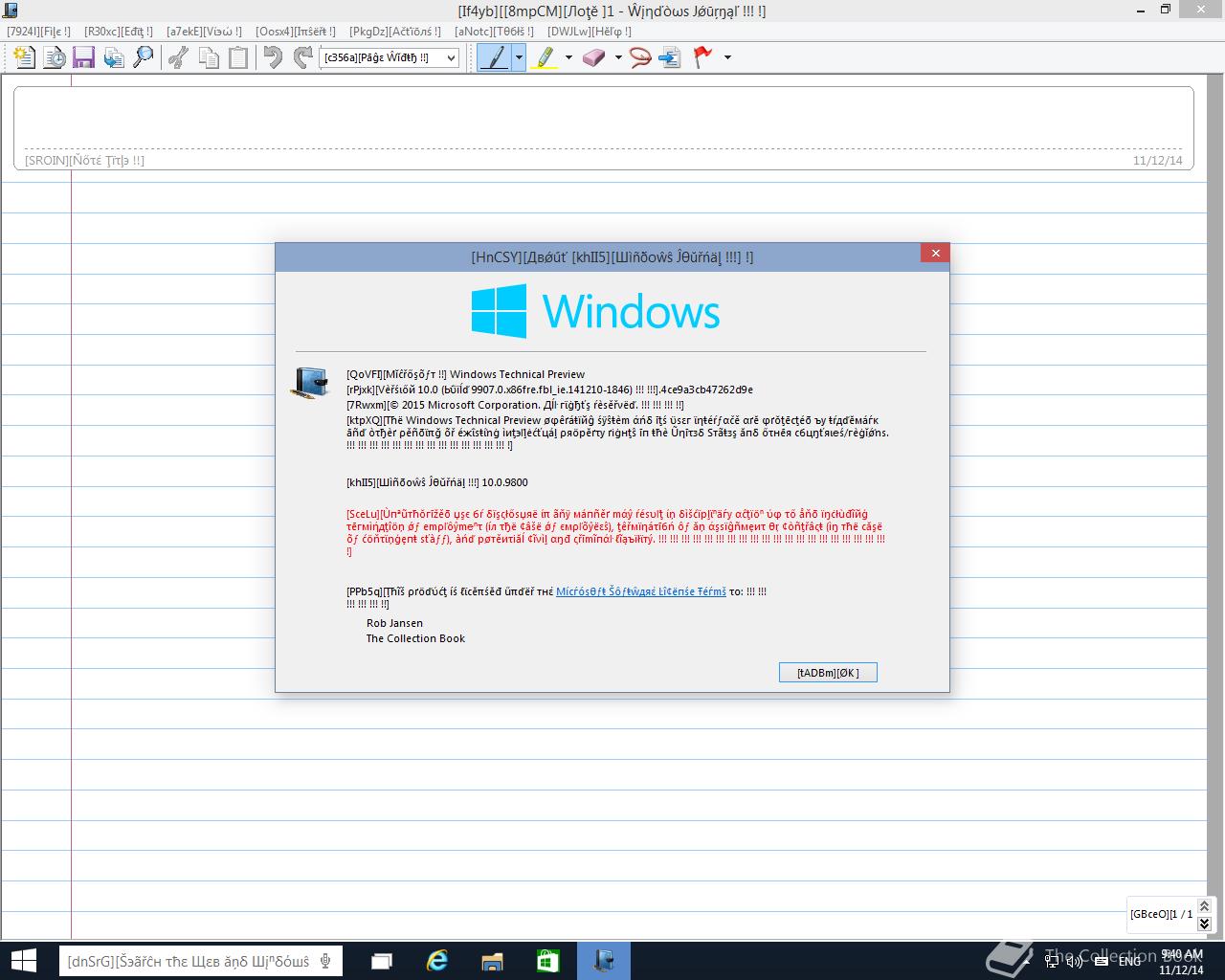1225x980 pixels.
Task: Click the ENG language indicator
Action: coord(1129,961)
